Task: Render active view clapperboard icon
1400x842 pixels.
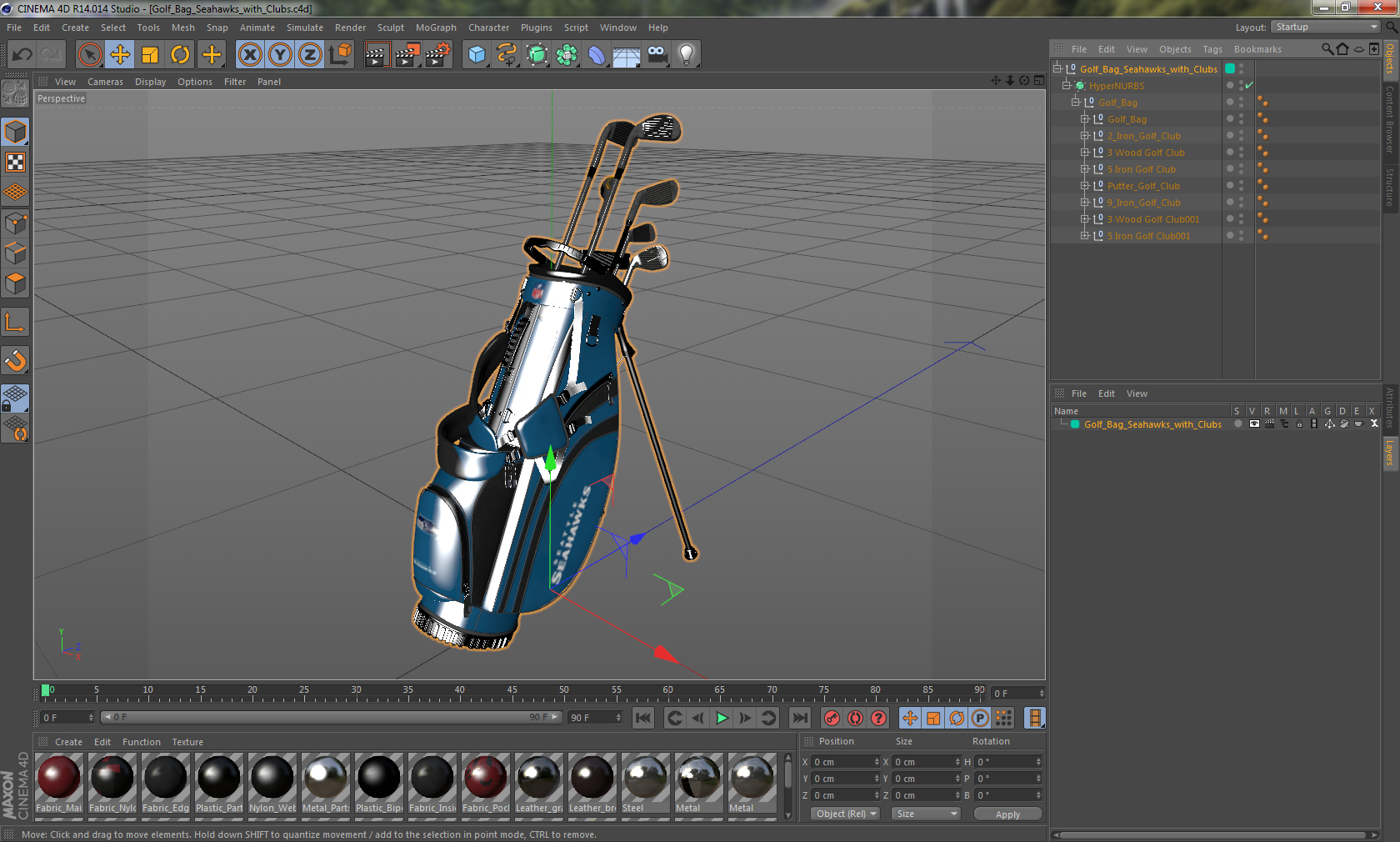Action: click(x=377, y=55)
